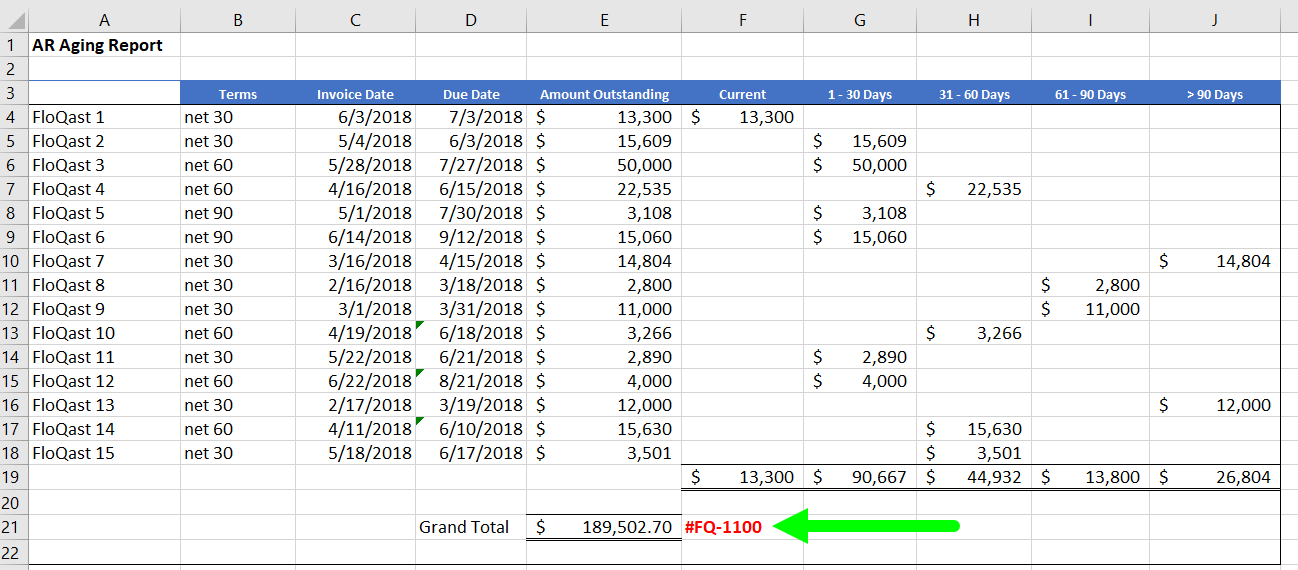Viewport: 1298px width, 570px height.
Task: Click the Terms header cell
Action: (x=238, y=94)
